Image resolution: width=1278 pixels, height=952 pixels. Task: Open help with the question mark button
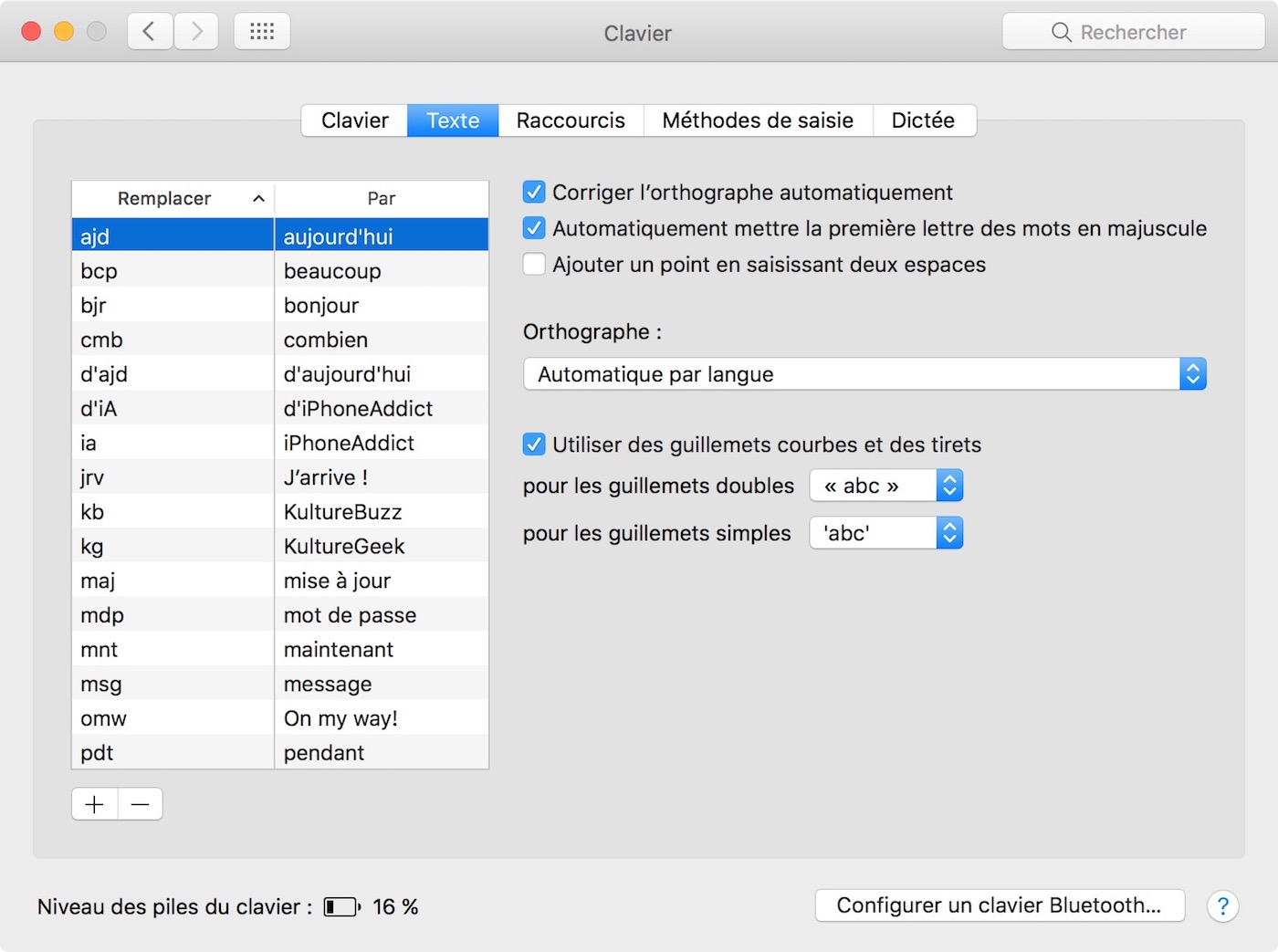(x=1223, y=906)
